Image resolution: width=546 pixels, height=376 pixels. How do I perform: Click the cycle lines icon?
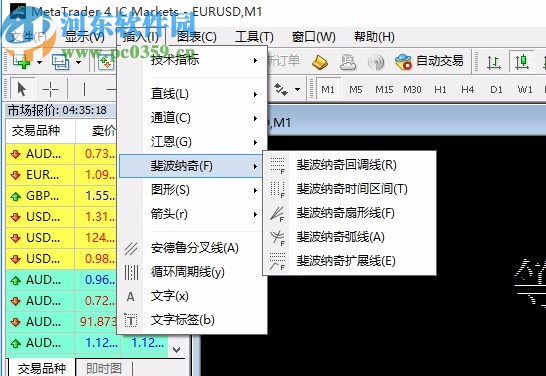point(131,273)
